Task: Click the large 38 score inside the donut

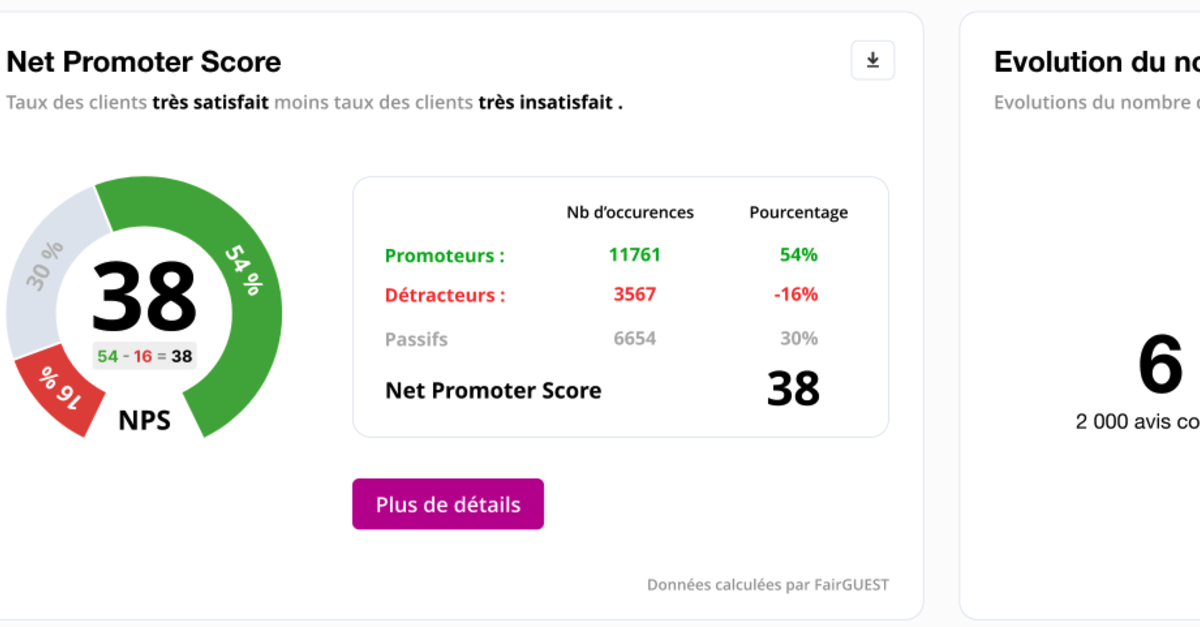Action: pyautogui.click(x=144, y=297)
